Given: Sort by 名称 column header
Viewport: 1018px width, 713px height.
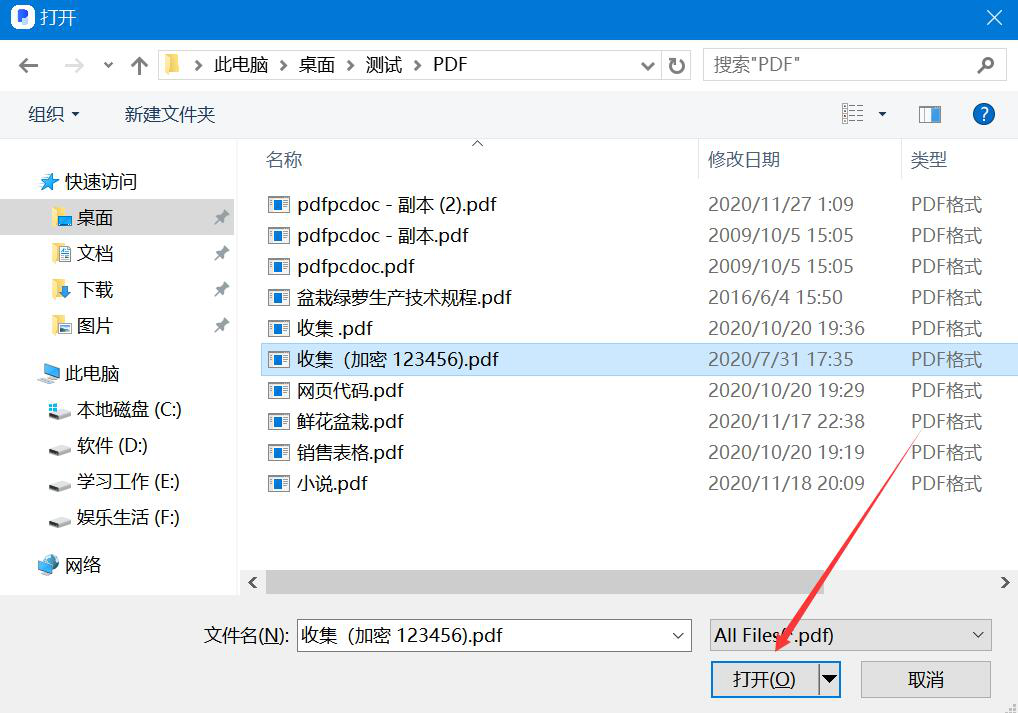Looking at the screenshot, I should (x=284, y=160).
